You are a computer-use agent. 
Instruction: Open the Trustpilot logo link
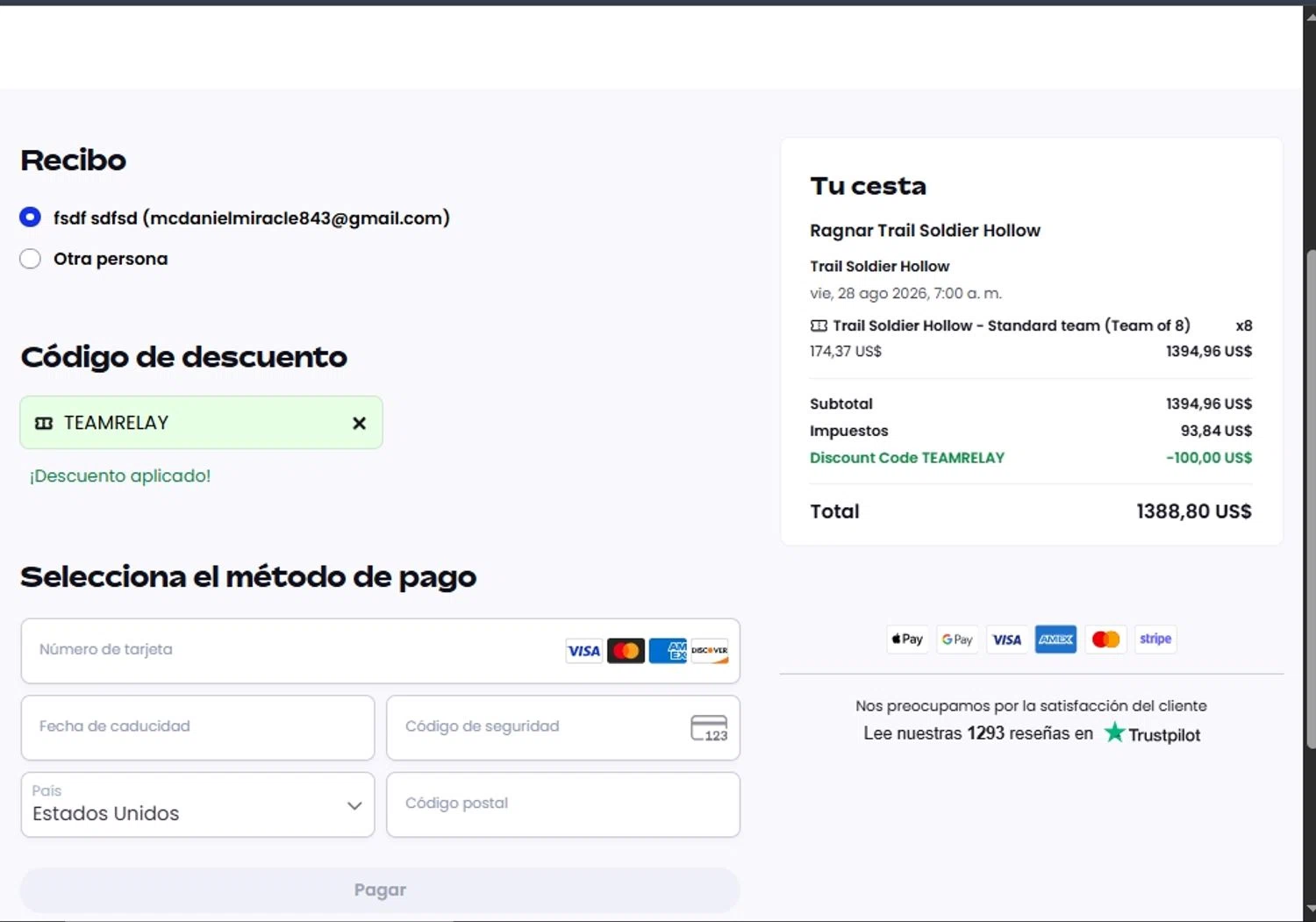tap(1152, 733)
